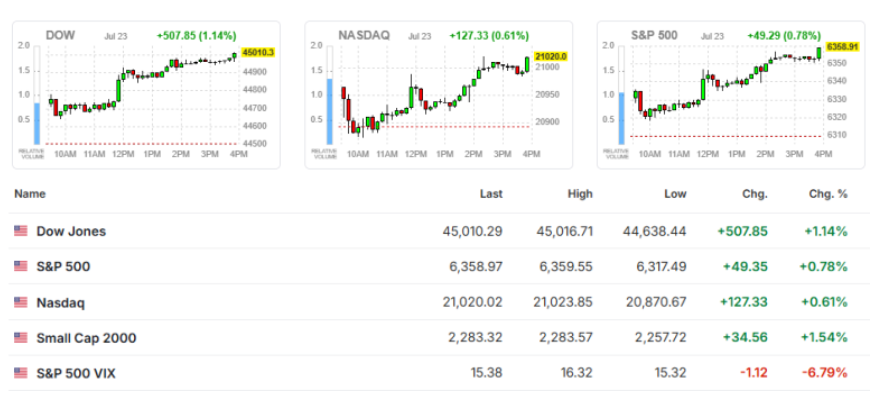Click Nasdaq high value 21,023.85
The height and width of the screenshot is (397, 887).
point(563,303)
